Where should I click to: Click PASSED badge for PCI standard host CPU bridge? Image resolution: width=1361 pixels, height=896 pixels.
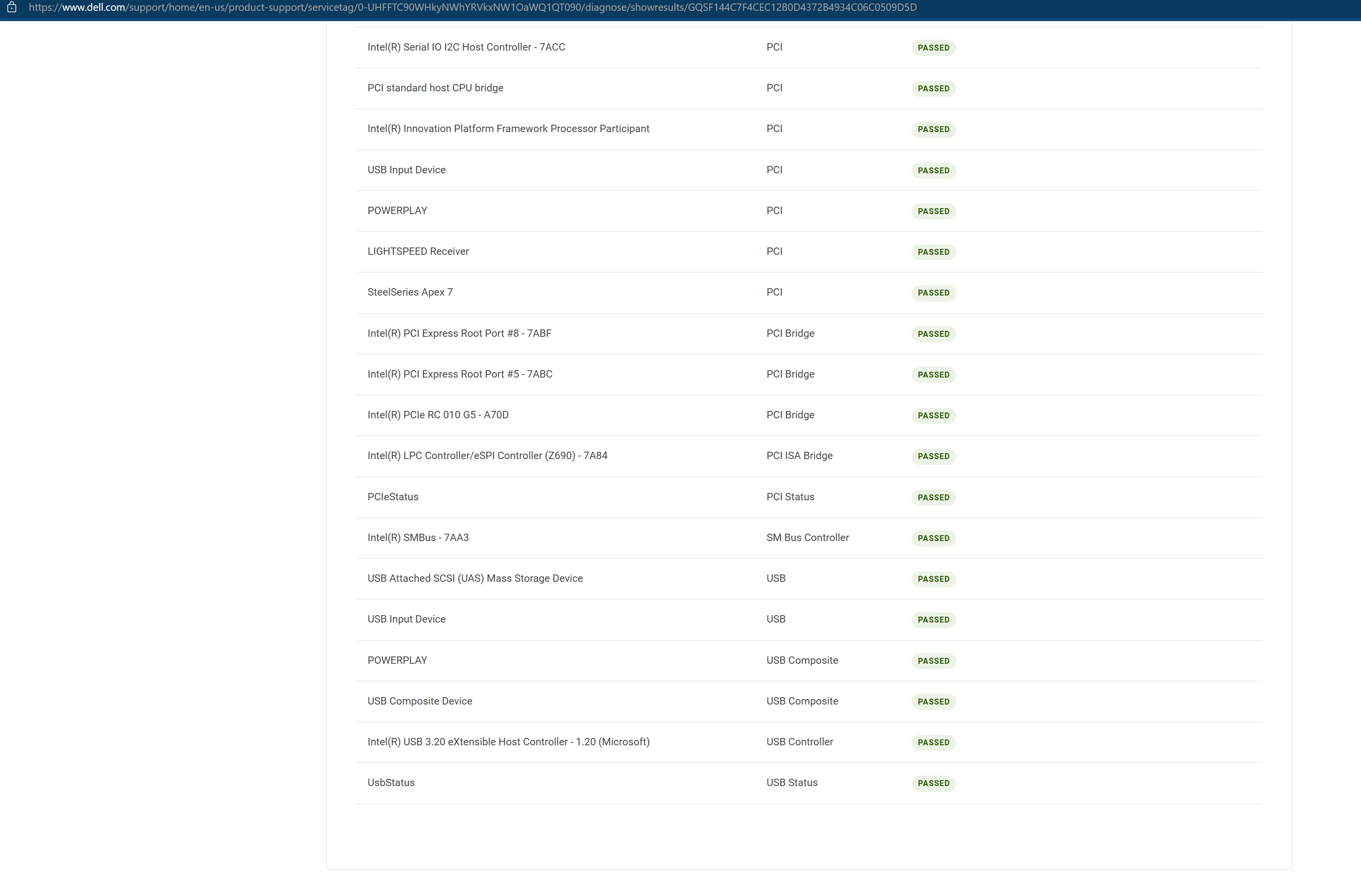coord(933,89)
